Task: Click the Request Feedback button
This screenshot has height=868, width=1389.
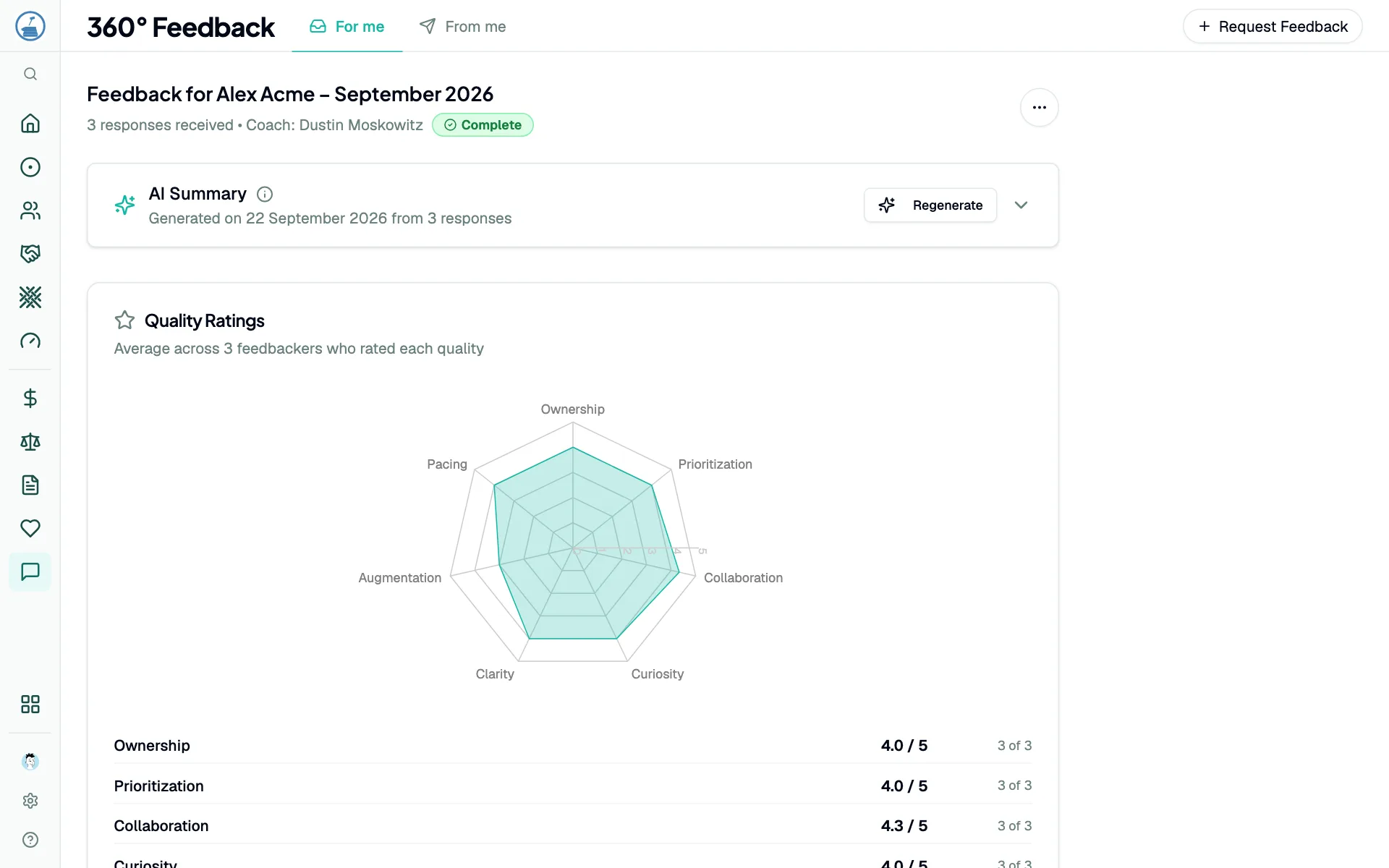Action: point(1273,27)
